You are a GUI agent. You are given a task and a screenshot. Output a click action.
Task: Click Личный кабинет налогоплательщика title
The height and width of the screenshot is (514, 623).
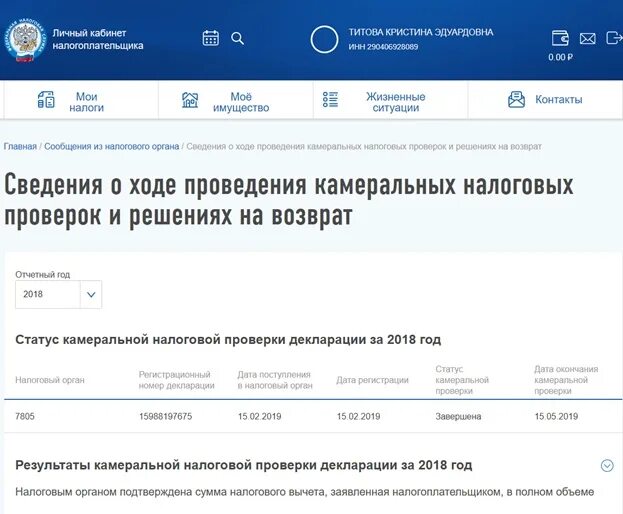pyautogui.click(x=98, y=39)
